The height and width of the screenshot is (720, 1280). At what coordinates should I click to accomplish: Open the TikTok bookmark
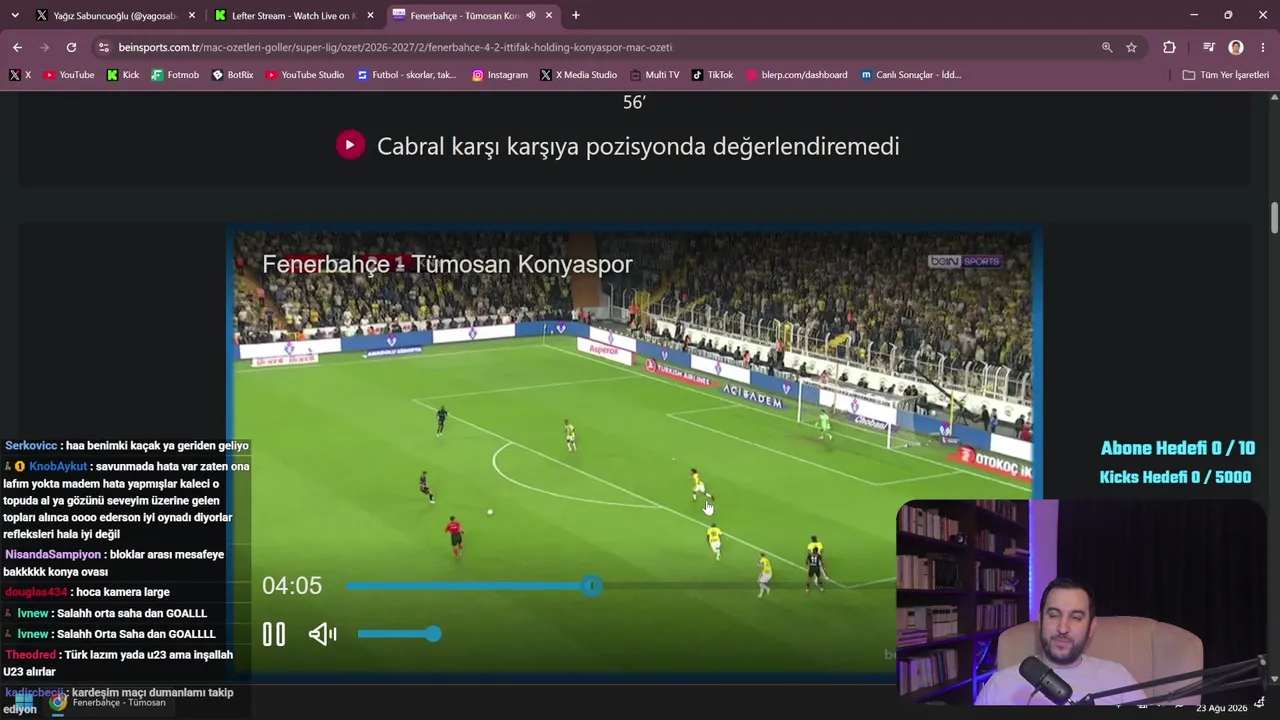[713, 75]
